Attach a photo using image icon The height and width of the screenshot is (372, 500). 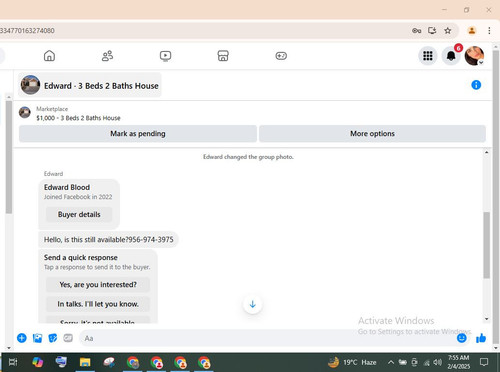(x=37, y=338)
